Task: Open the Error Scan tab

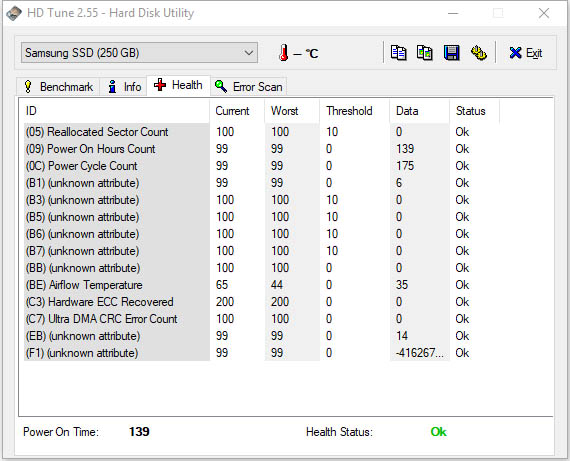Action: [249, 87]
